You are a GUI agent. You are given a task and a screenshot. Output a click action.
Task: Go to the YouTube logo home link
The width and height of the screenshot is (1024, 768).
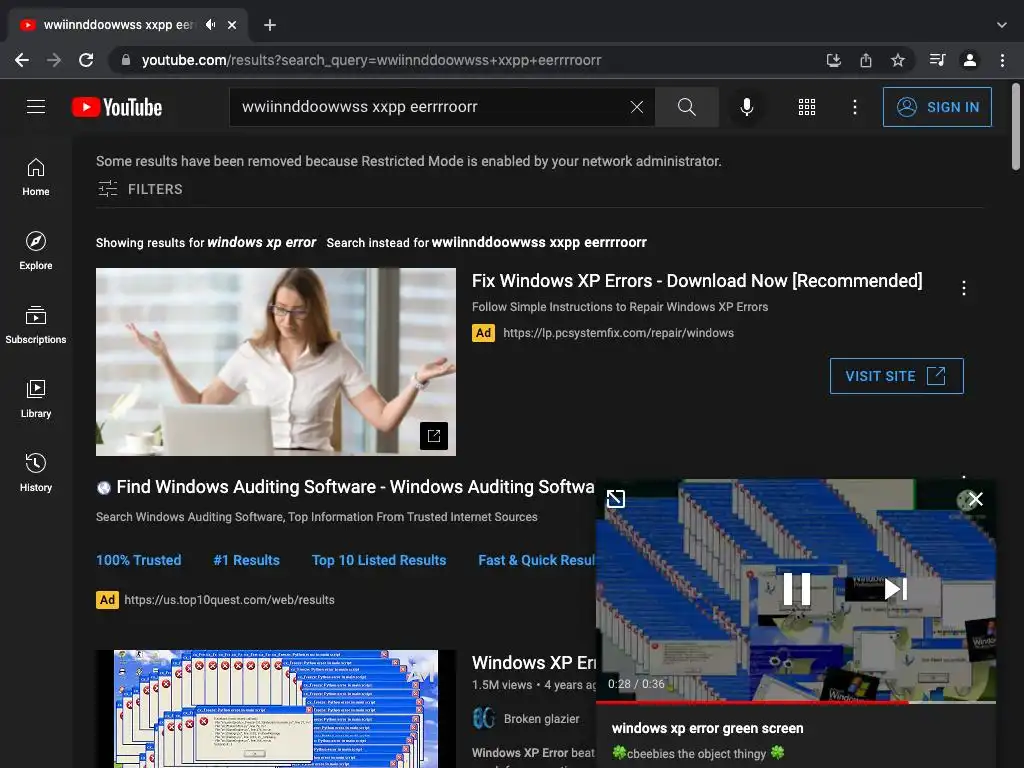[117, 107]
